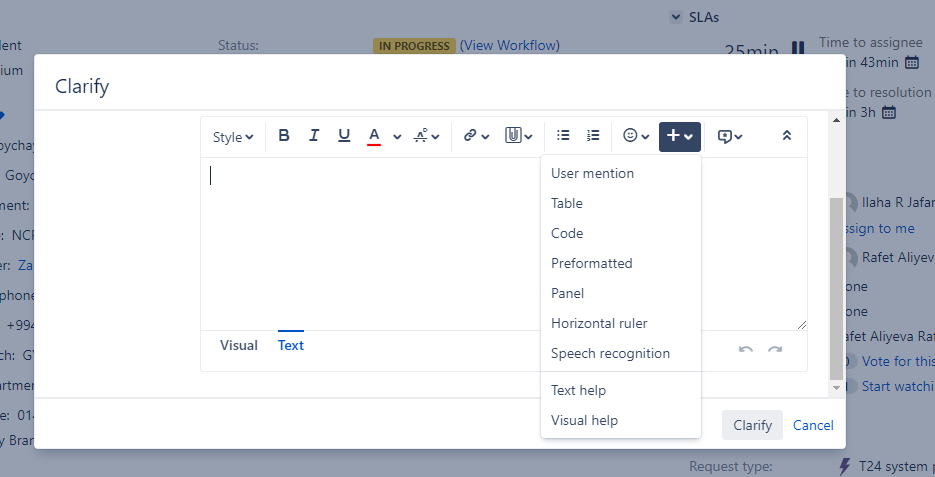Click the T24 system lightning icon
Screen dimensions: 935x477
tap(844, 466)
